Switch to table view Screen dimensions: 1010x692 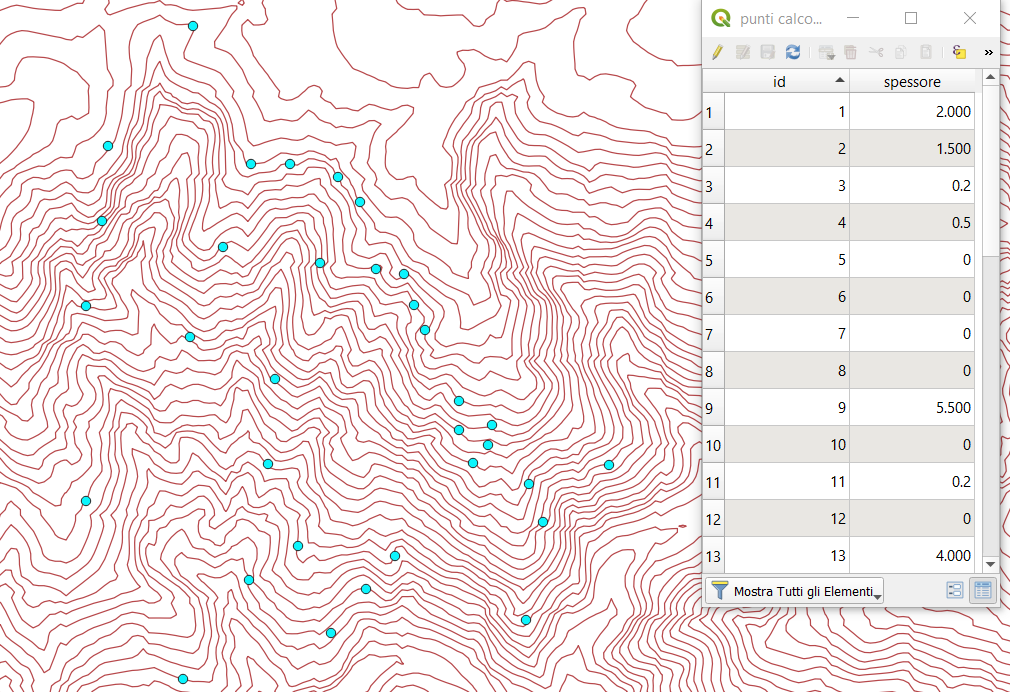point(983,590)
